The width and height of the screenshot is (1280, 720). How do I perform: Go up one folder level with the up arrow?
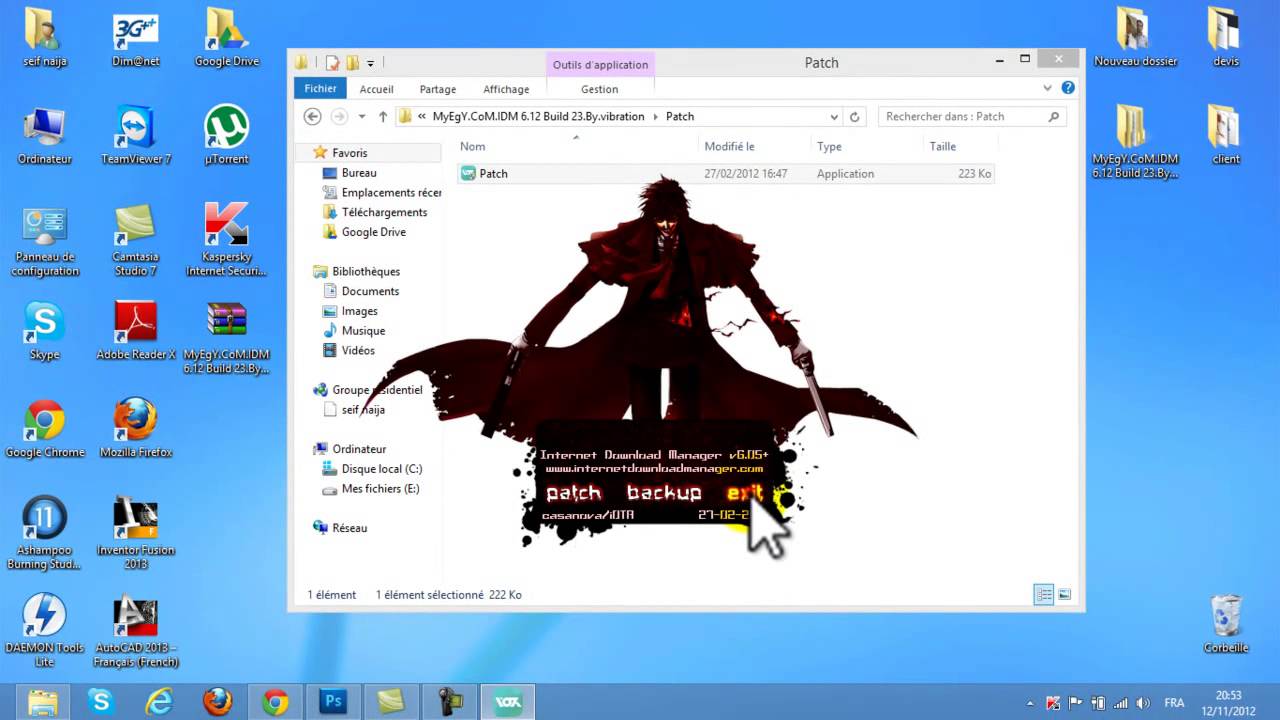point(382,117)
